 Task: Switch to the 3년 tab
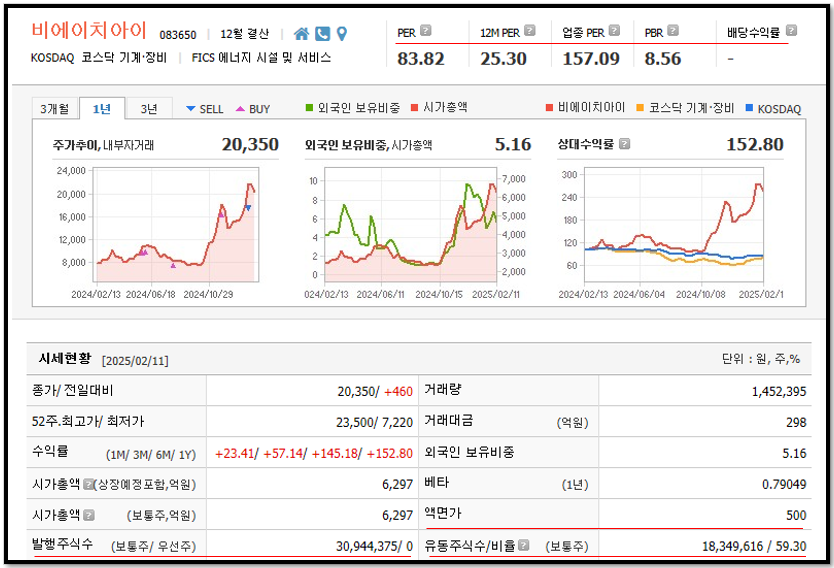[x=149, y=108]
